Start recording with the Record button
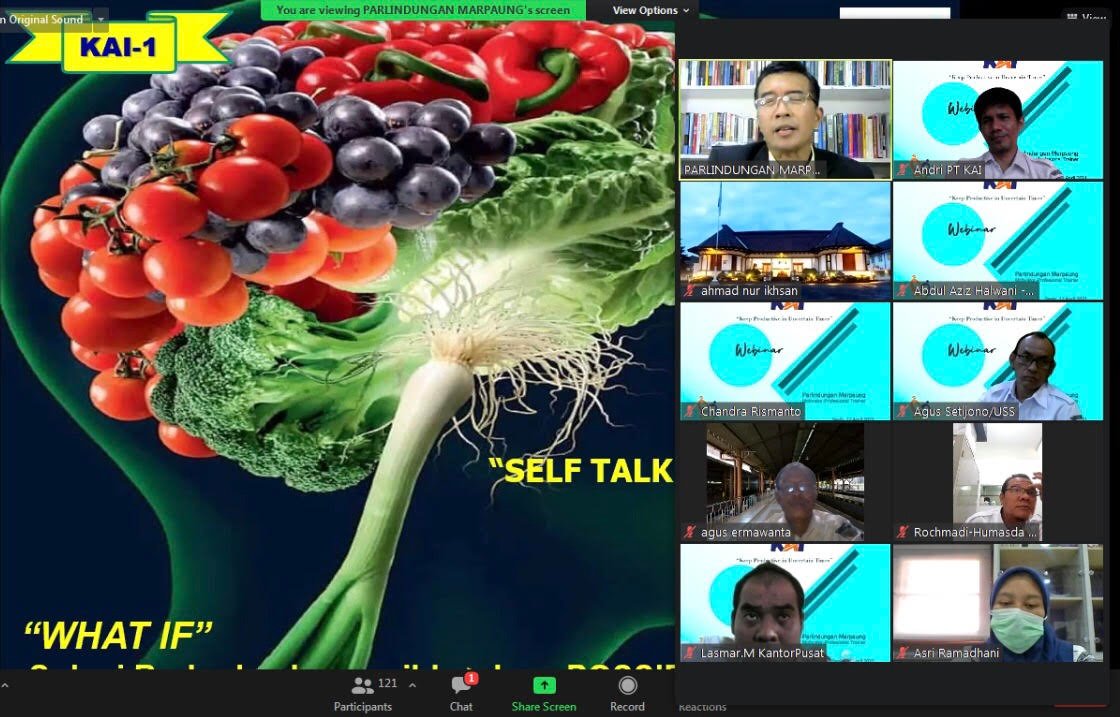The height and width of the screenshot is (717, 1120). click(627, 692)
